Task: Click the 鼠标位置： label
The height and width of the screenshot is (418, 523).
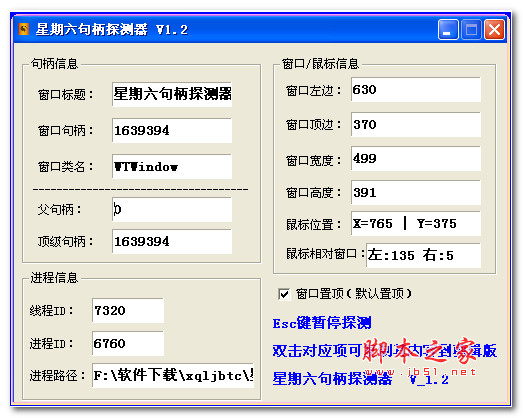Action: pos(314,225)
